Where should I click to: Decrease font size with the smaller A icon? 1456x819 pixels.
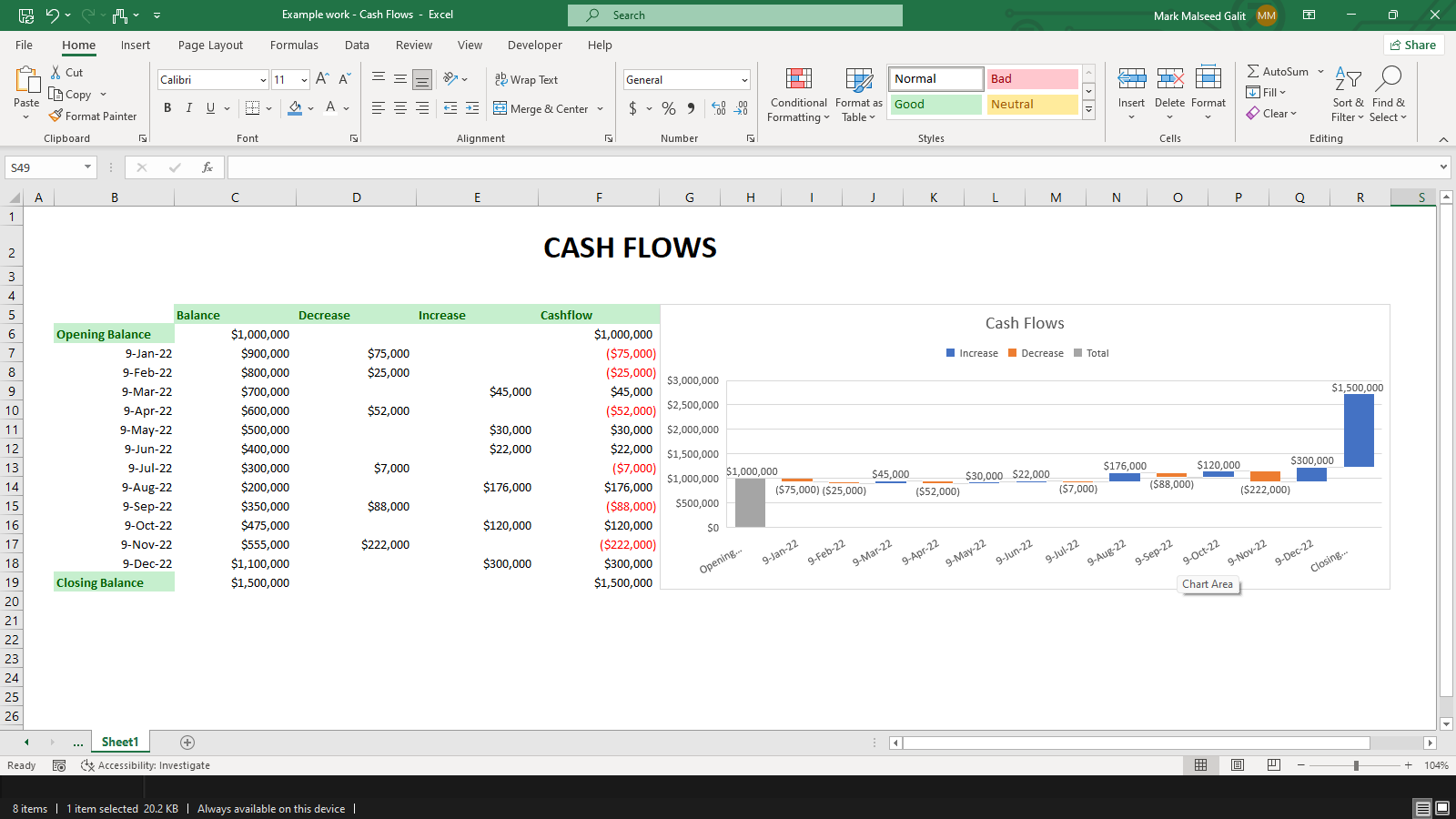(345, 80)
